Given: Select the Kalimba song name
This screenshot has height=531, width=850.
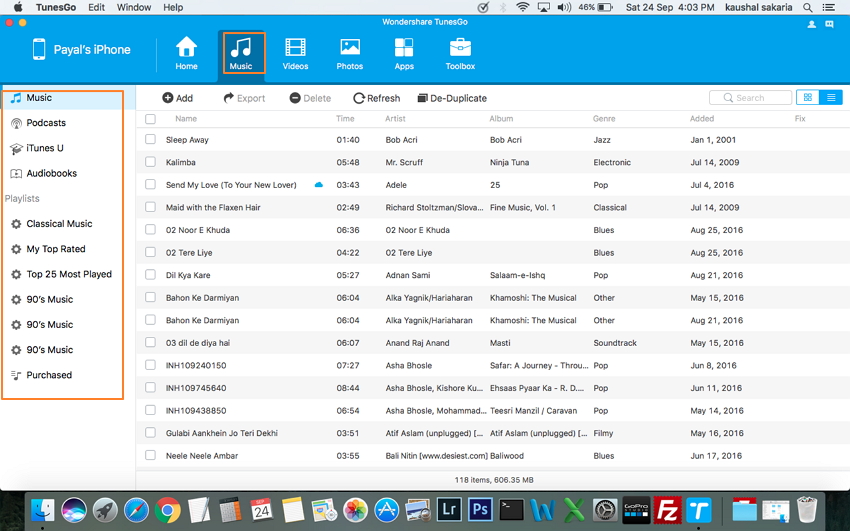Looking at the screenshot, I should pyautogui.click(x=181, y=162).
